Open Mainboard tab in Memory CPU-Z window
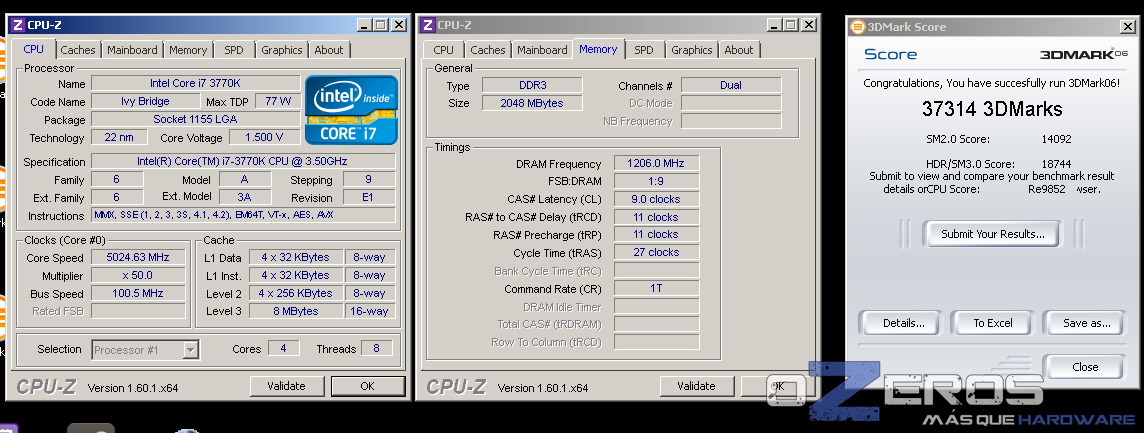The image size is (1144, 433). point(542,50)
